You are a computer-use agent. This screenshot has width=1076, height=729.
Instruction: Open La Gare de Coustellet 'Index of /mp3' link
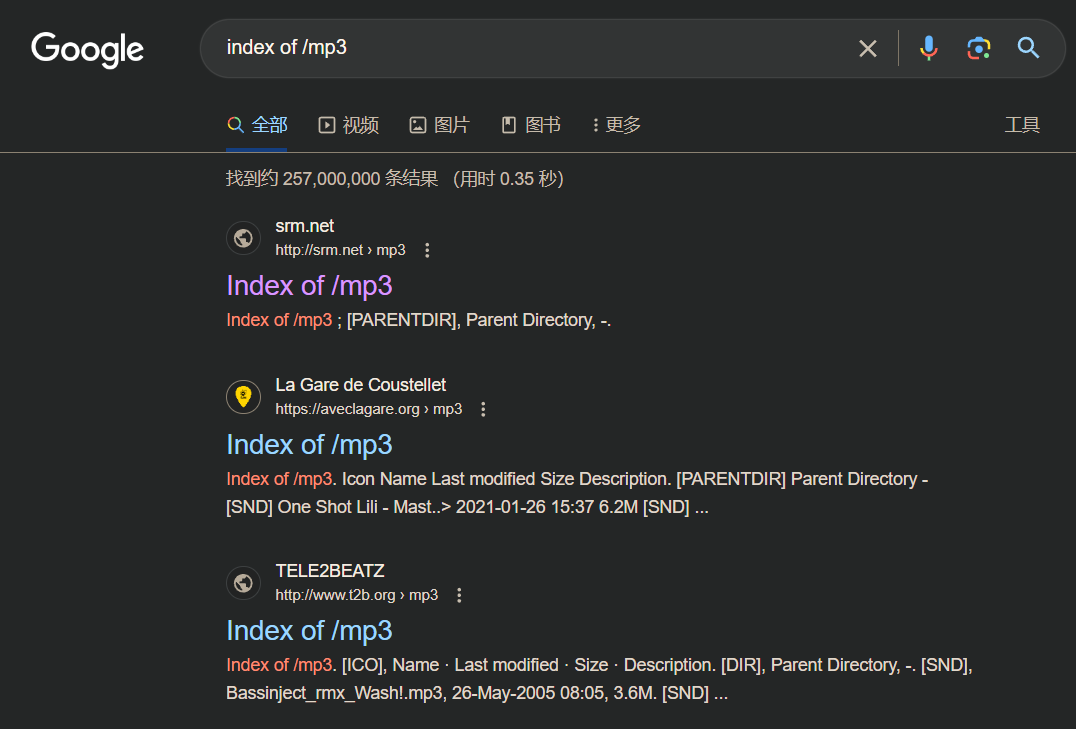point(309,445)
